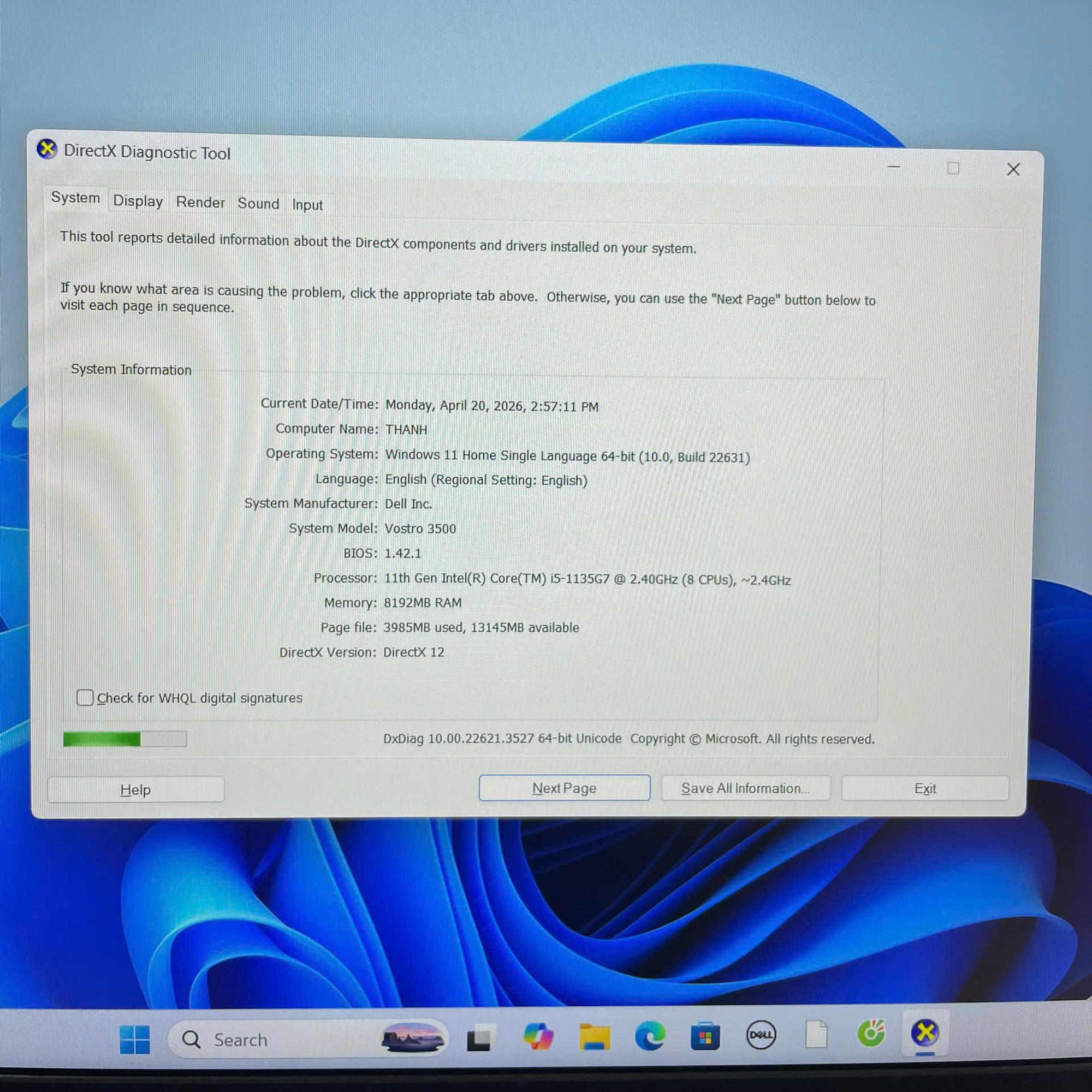This screenshot has height=1092, width=1092.
Task: Switch to the System tab
Action: (x=76, y=197)
